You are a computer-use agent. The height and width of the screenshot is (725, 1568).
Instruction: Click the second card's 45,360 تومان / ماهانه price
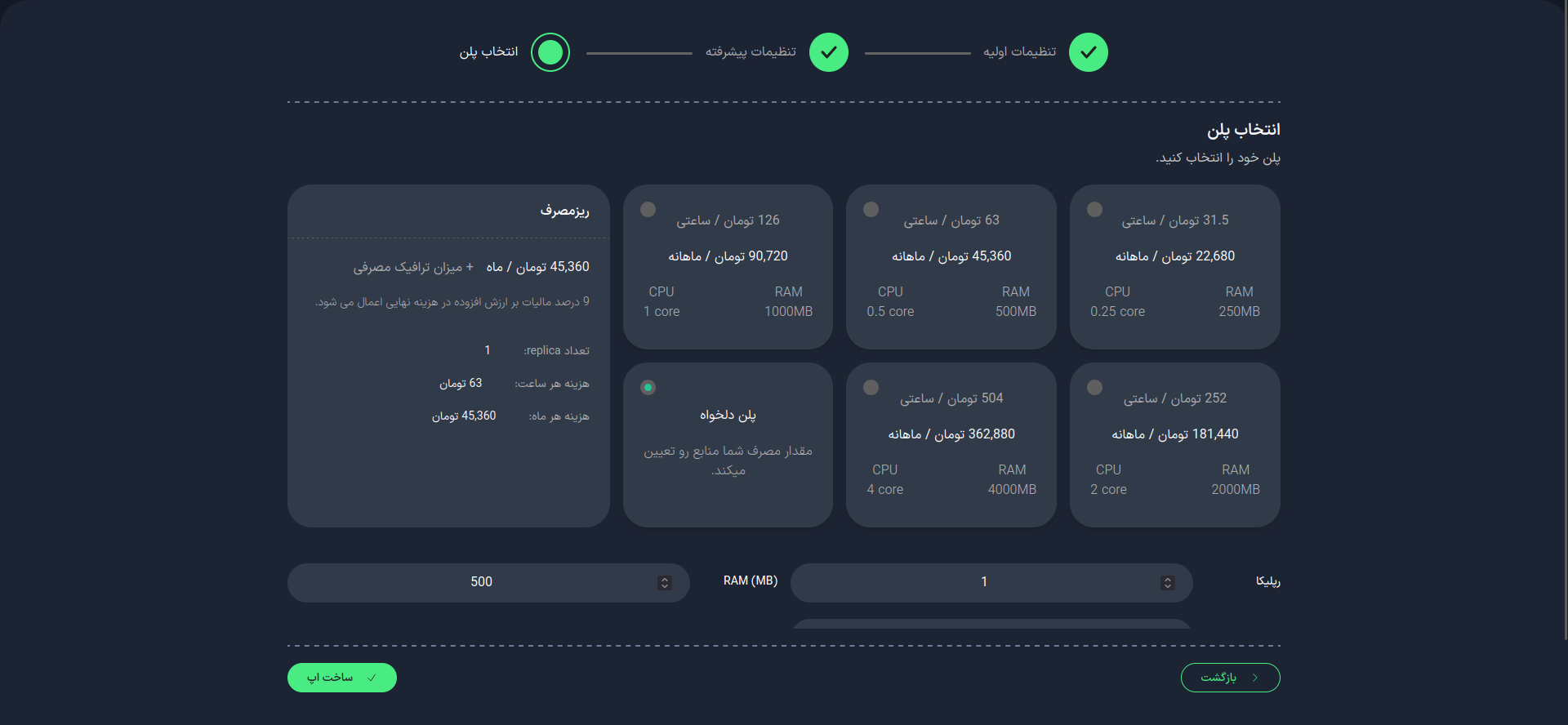point(951,256)
